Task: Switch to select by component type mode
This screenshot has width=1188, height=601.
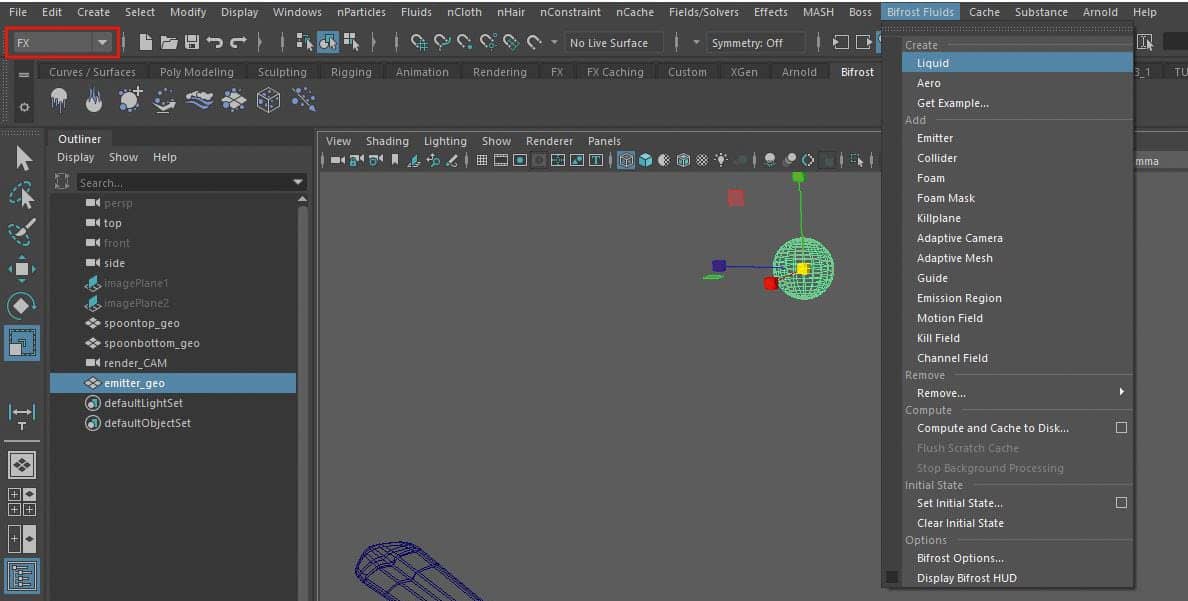Action: pos(351,42)
